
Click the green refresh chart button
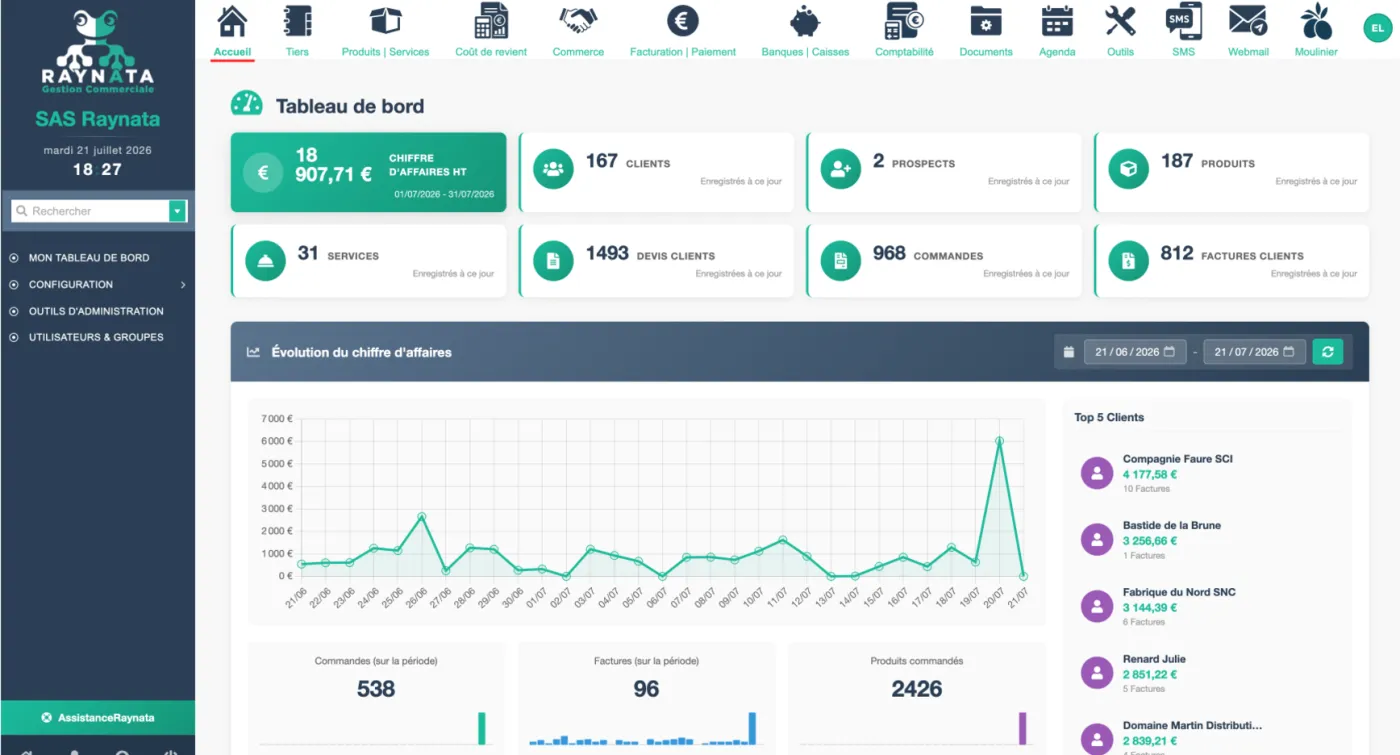point(1327,352)
